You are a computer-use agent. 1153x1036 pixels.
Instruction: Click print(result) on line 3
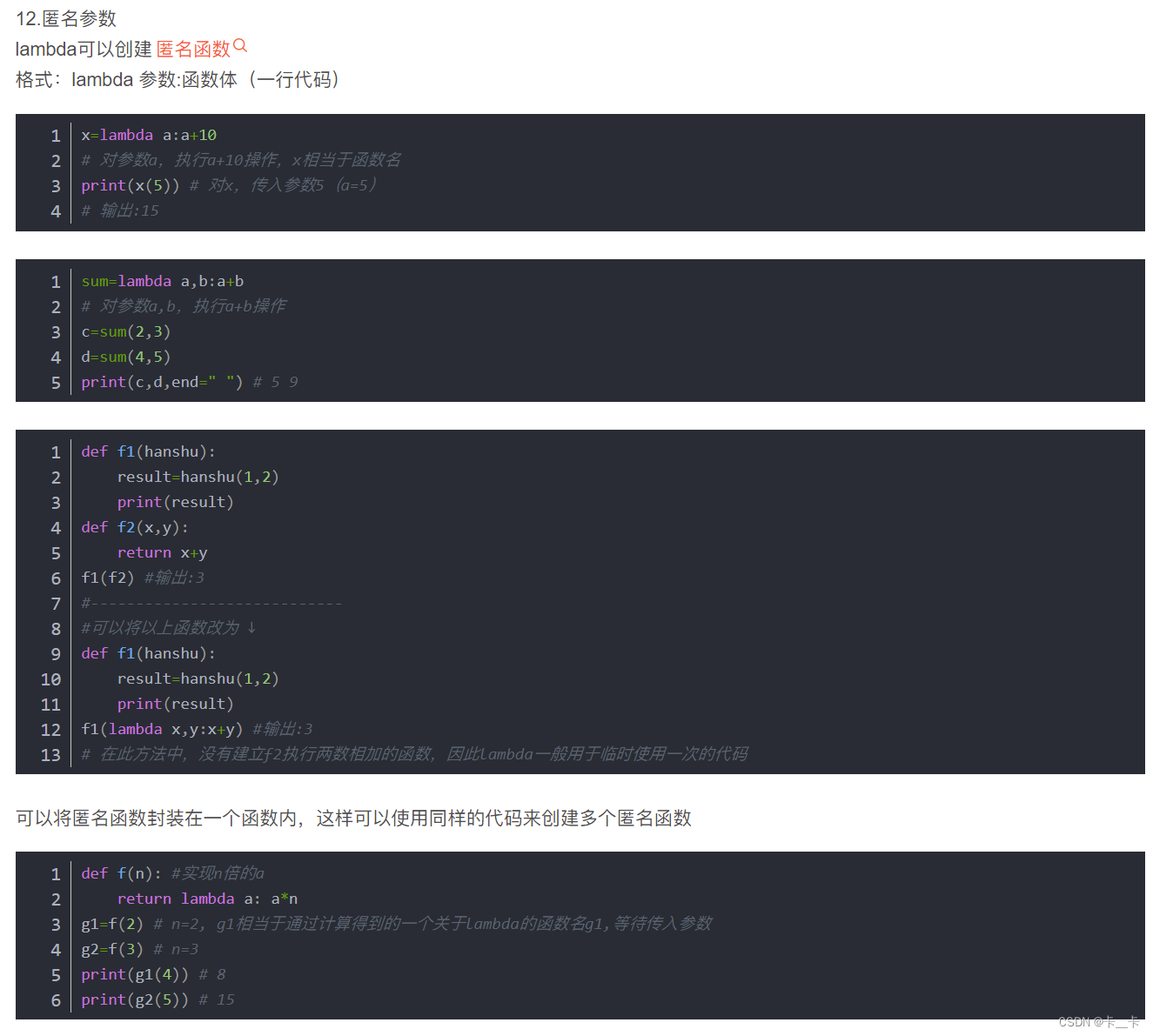click(x=176, y=503)
